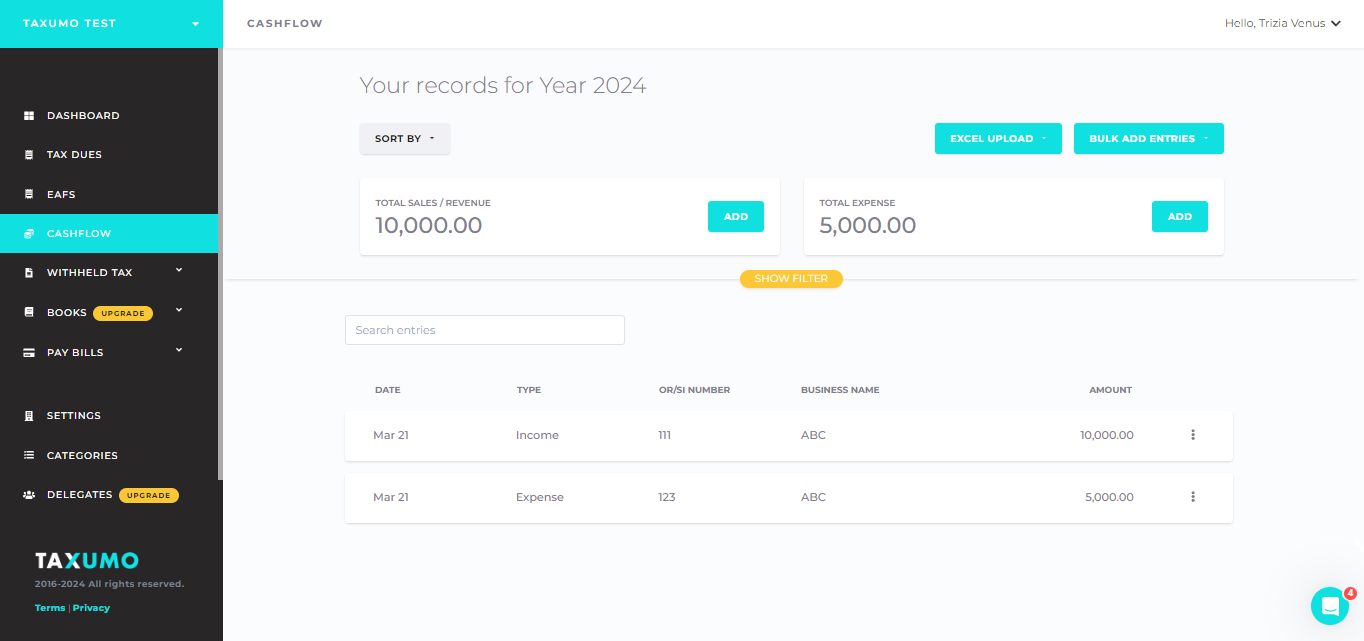Screen dimensions: 1364x641
Task: Click the Show Filter button
Action: point(791,278)
